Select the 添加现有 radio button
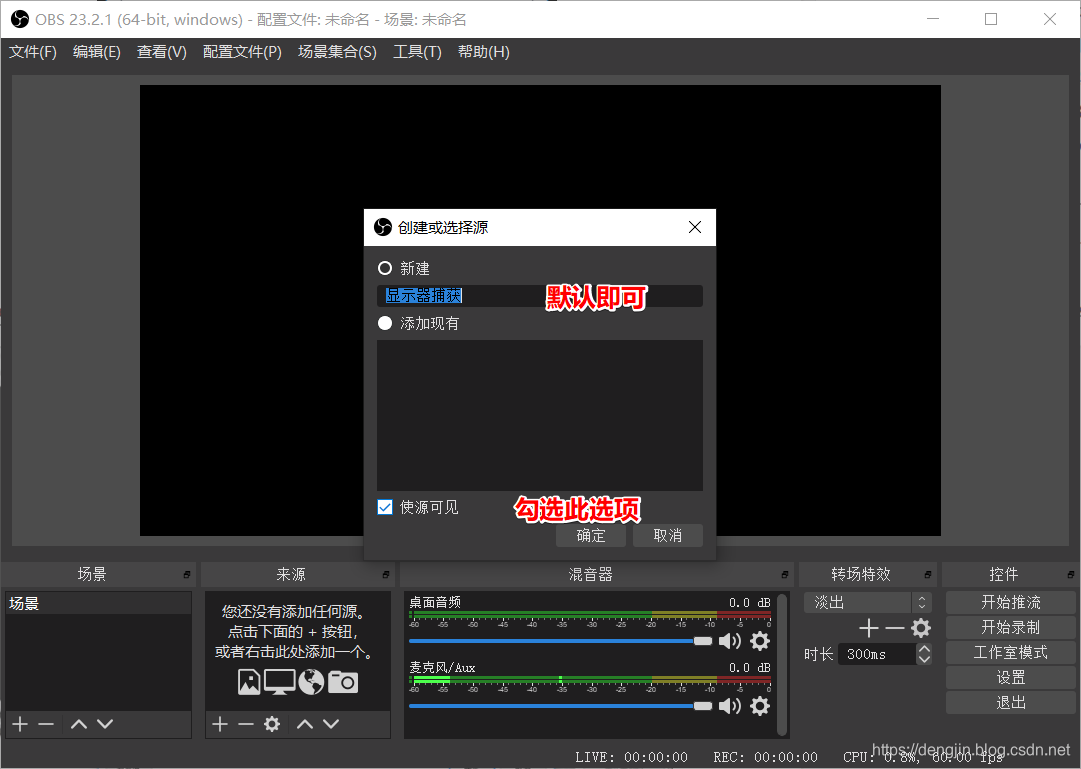1081x769 pixels. 385,323
